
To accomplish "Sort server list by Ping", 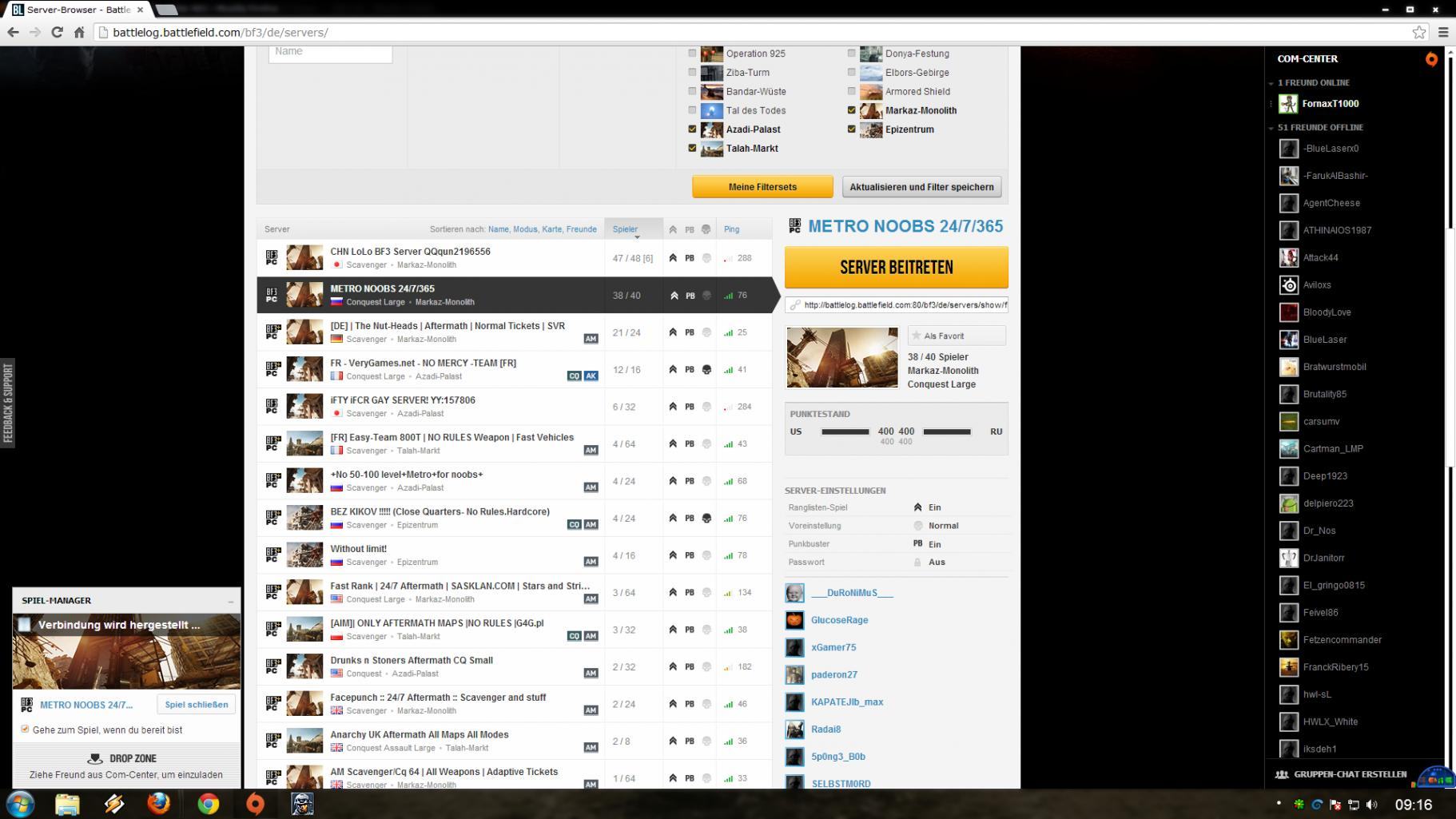I will pos(731,229).
